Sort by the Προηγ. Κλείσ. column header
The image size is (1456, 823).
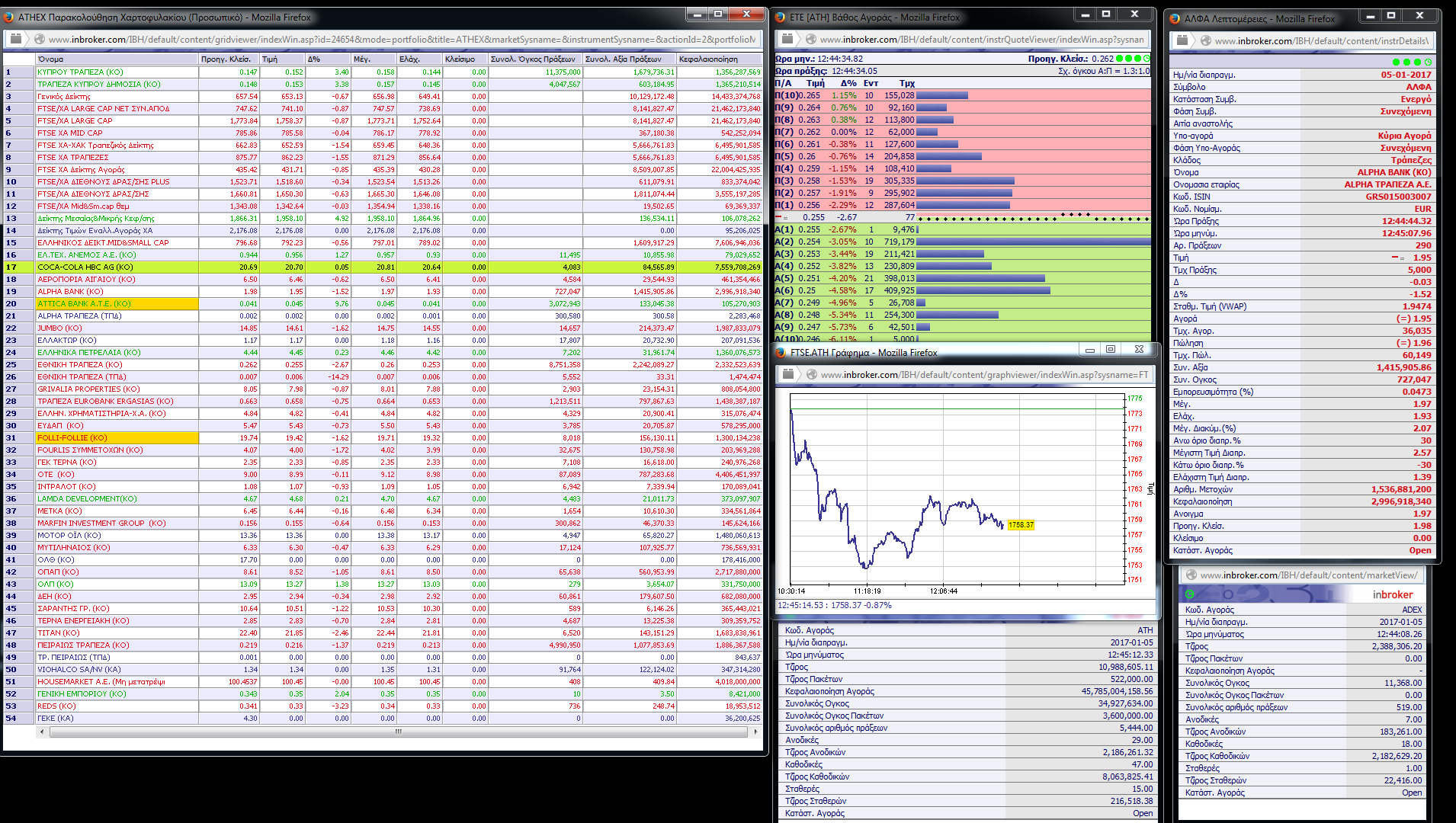pos(229,59)
